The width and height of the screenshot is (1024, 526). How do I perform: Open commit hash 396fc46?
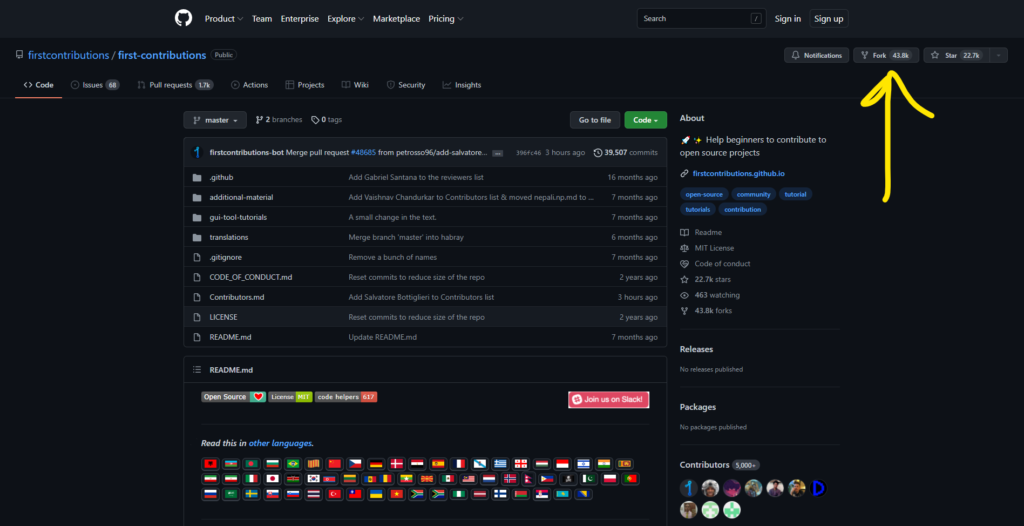(x=528, y=153)
